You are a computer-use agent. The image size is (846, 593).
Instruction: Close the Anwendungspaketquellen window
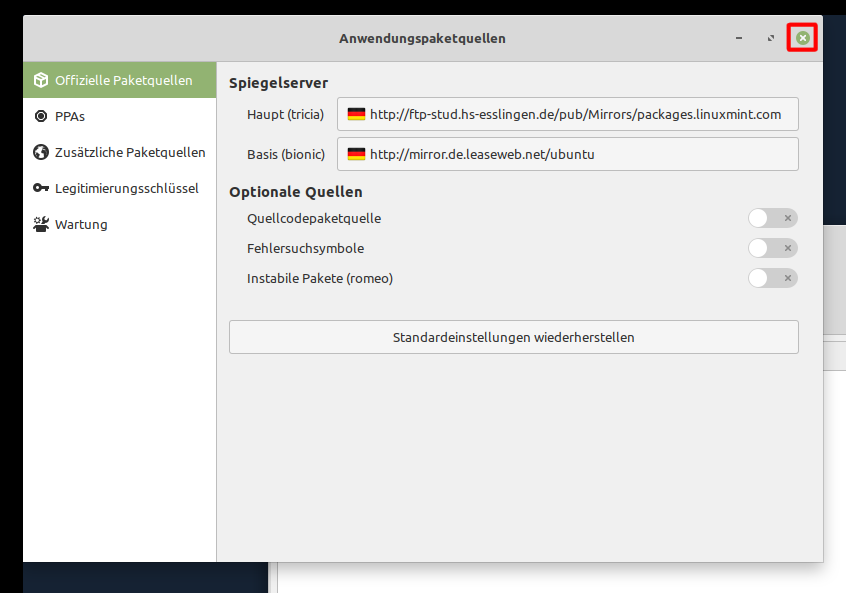click(802, 38)
